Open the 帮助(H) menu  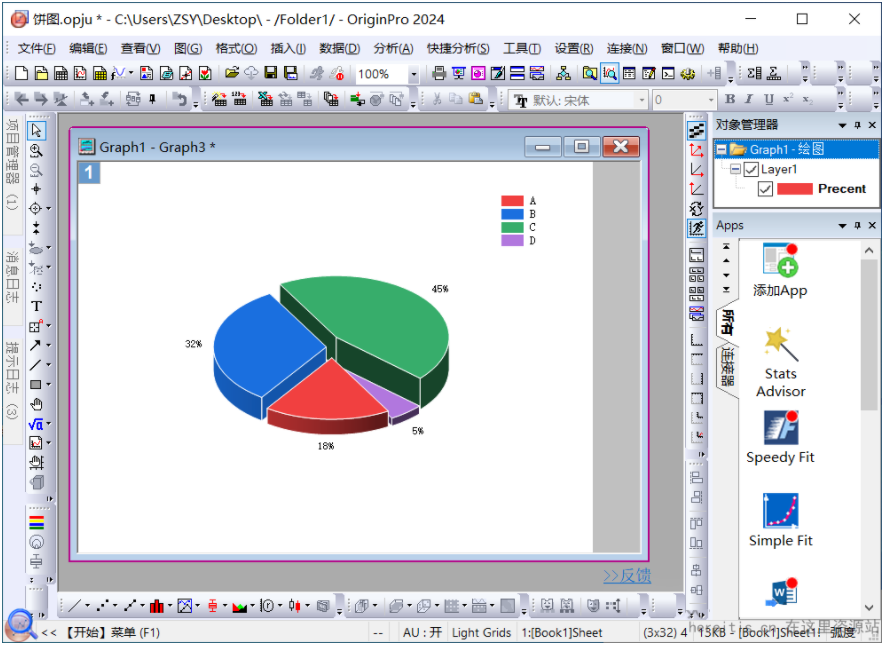click(738, 49)
